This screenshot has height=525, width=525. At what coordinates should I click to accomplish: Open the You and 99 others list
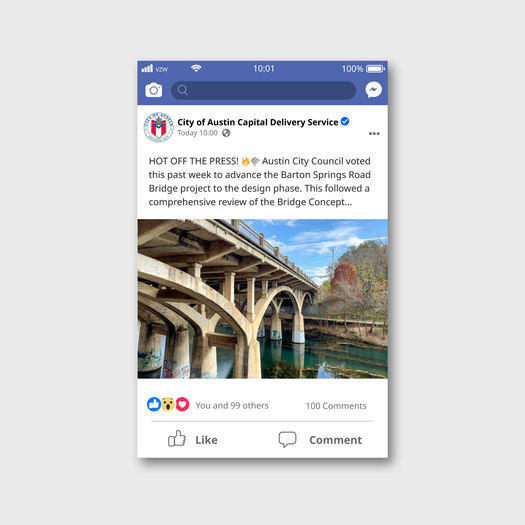coord(232,405)
